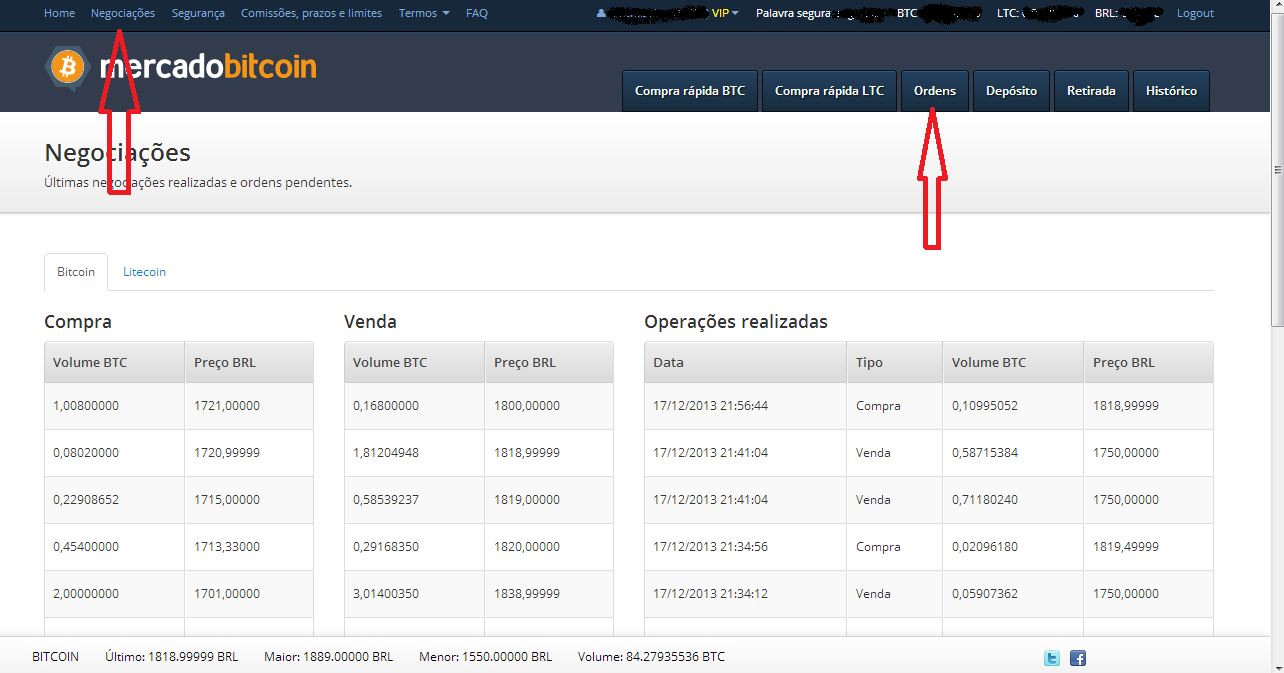Click the scrollbar up arrow

pyautogui.click(x=1276, y=7)
